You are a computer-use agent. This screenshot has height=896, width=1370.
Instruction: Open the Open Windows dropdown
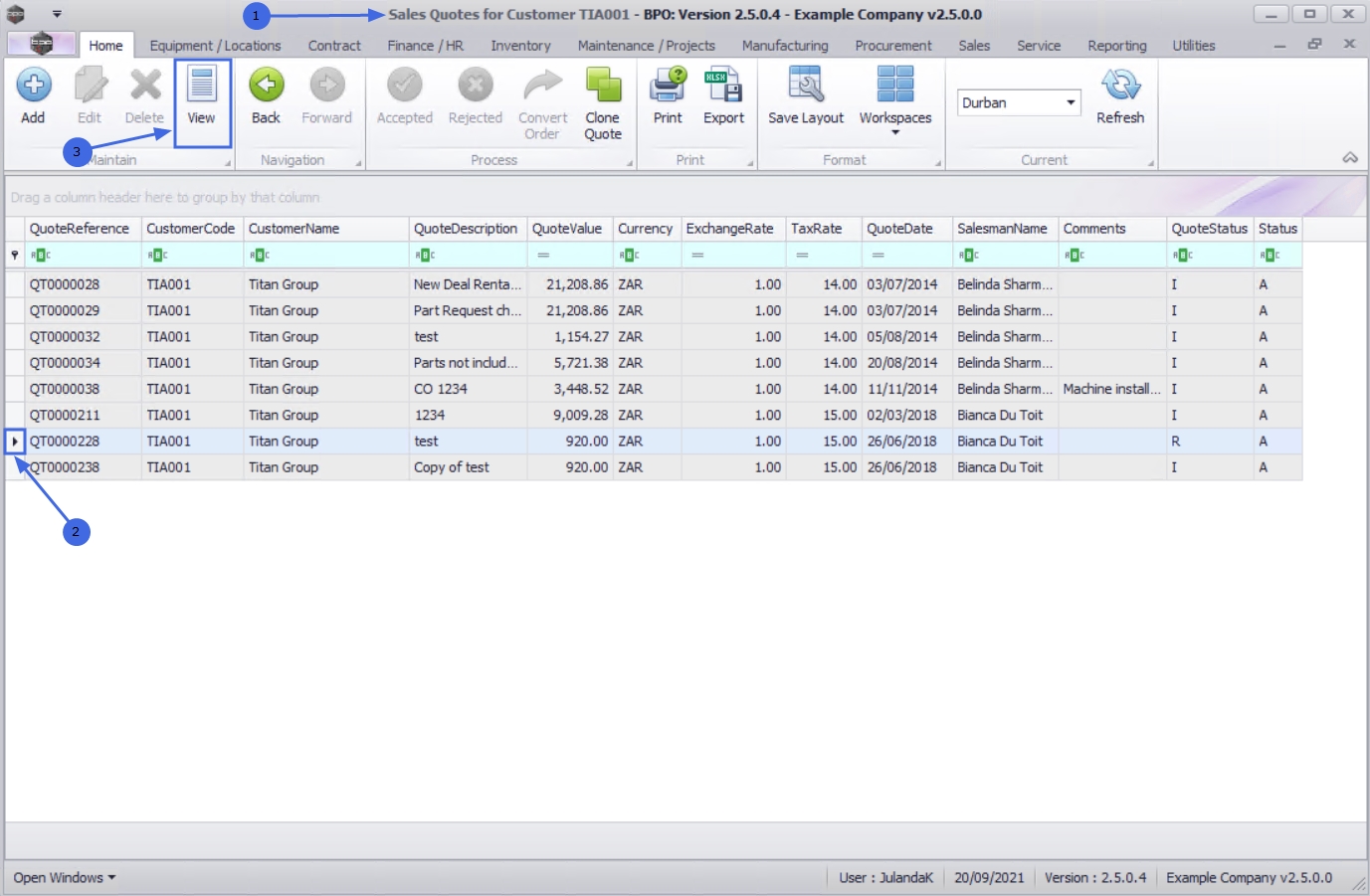coord(65,878)
